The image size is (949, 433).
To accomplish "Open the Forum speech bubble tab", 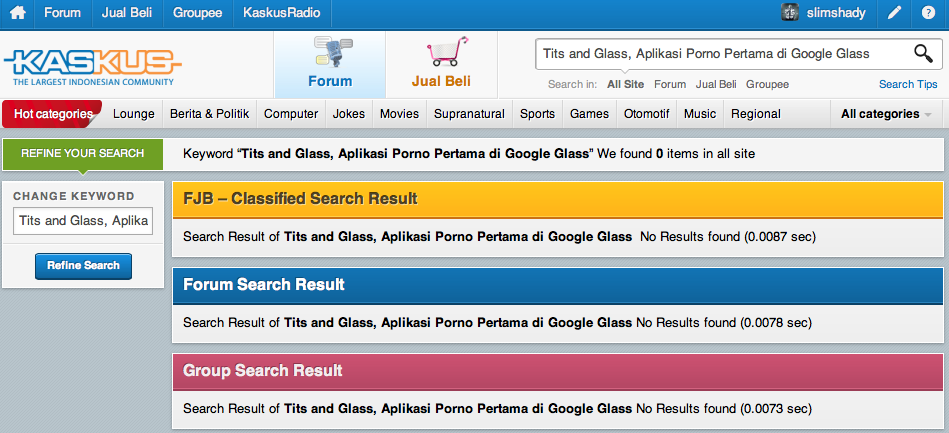I will click(329, 64).
